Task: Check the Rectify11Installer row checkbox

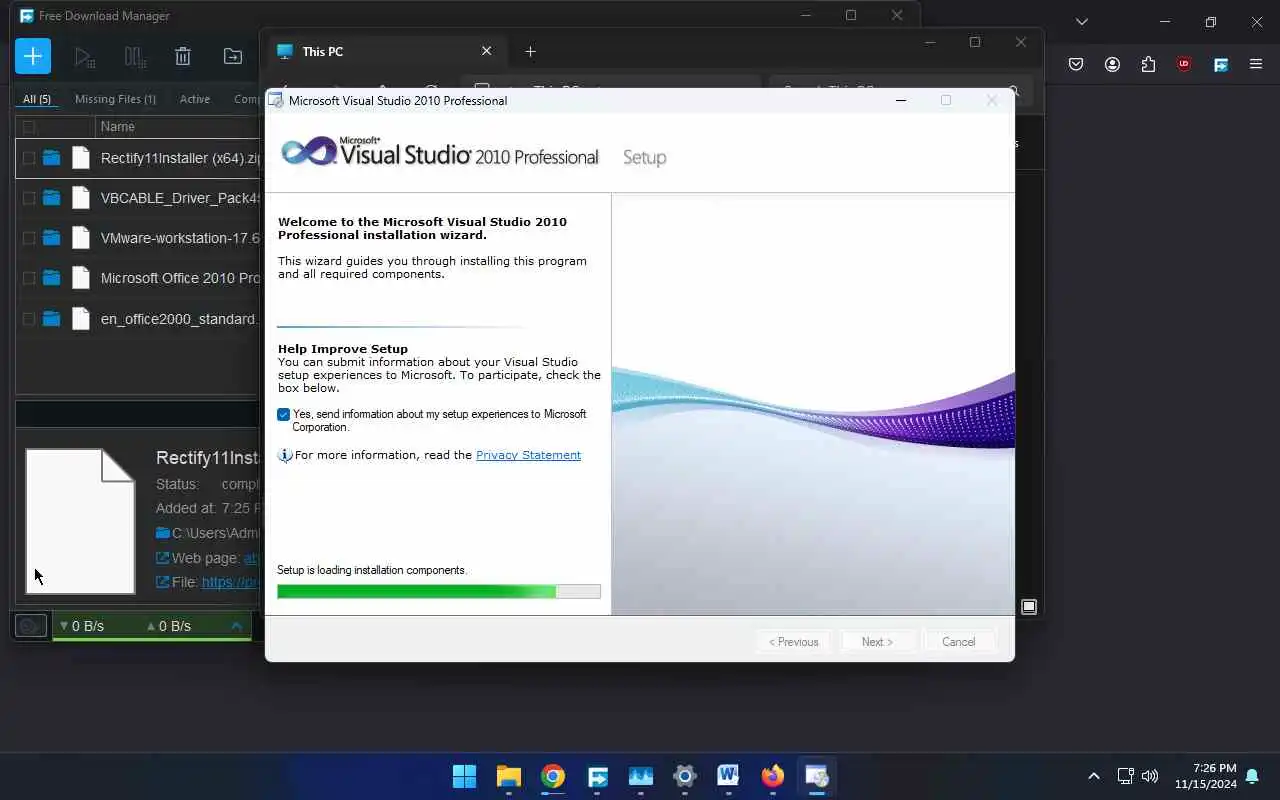Action: pyautogui.click(x=29, y=158)
